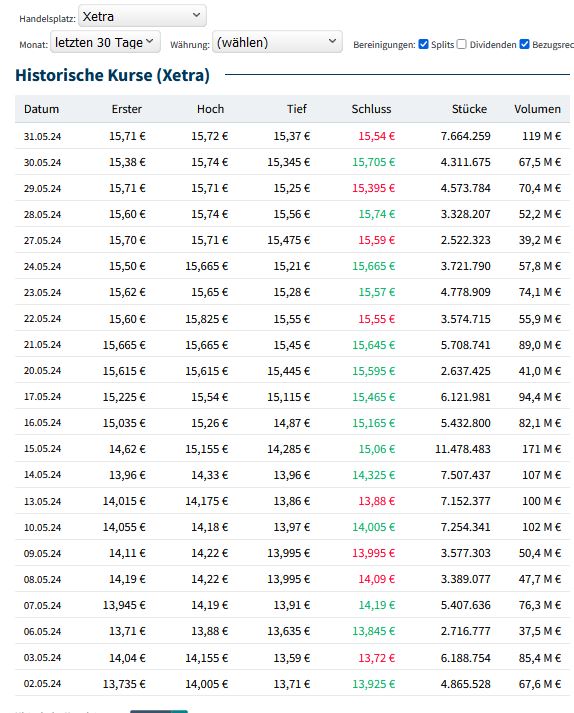Click the Volumen column header

[x=537, y=109]
